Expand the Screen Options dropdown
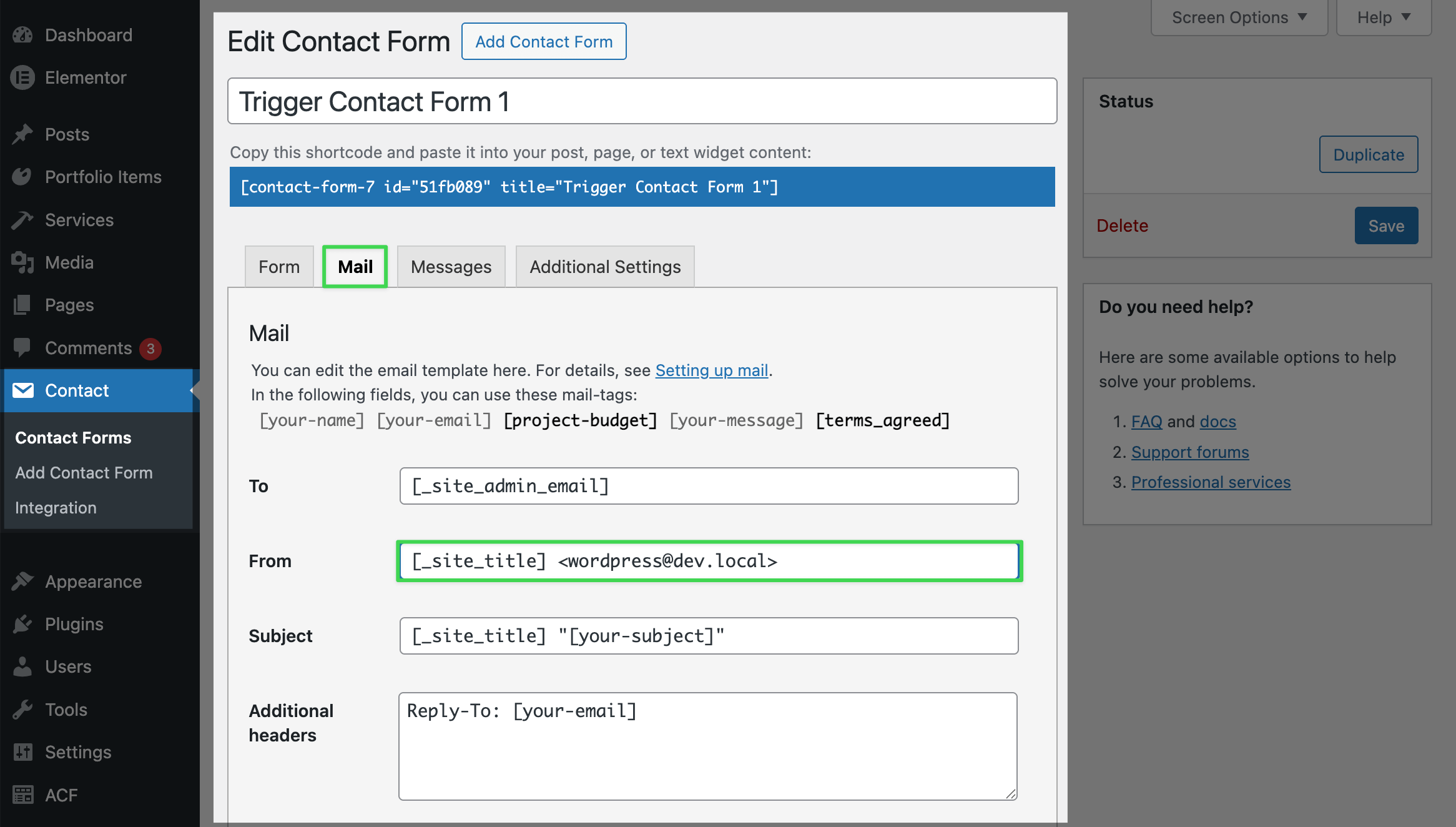The width and height of the screenshot is (1456, 827). tap(1239, 17)
